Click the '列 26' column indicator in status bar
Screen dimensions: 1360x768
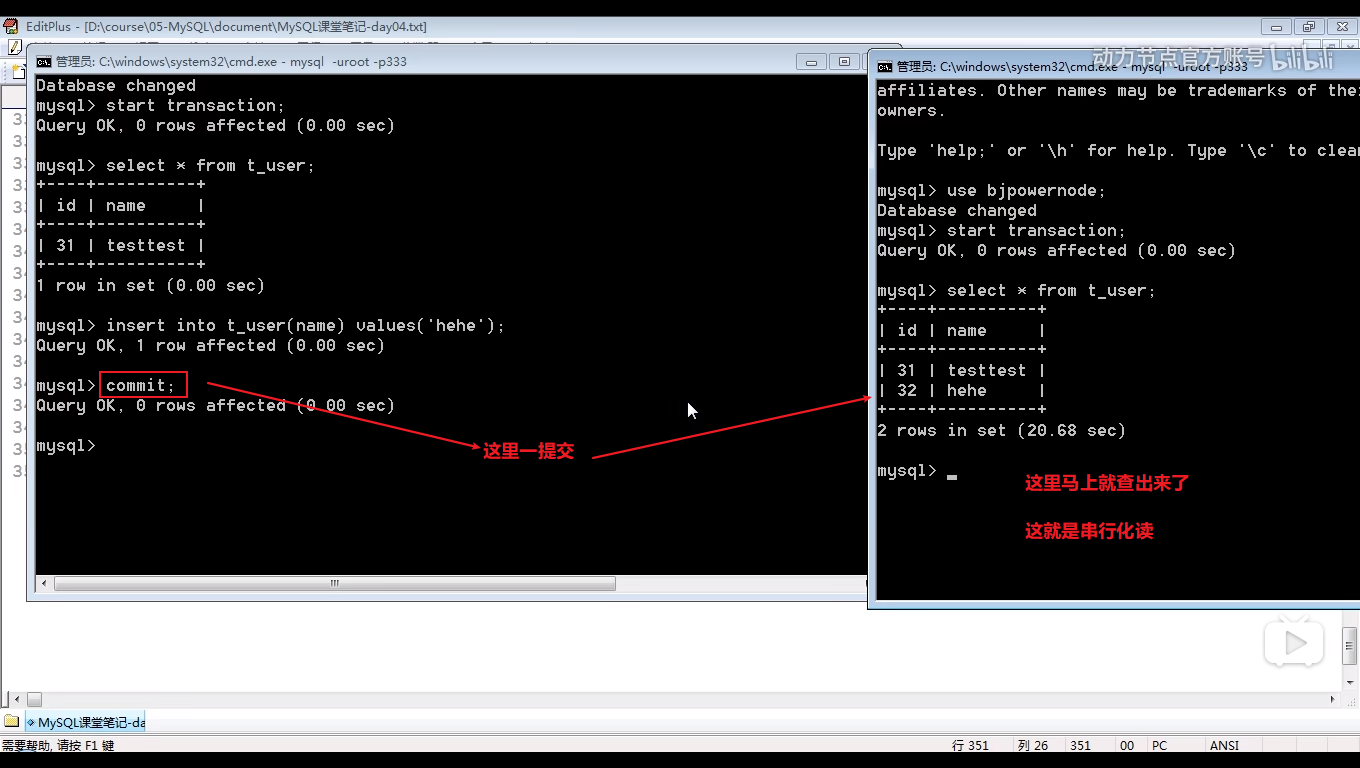(x=1032, y=746)
